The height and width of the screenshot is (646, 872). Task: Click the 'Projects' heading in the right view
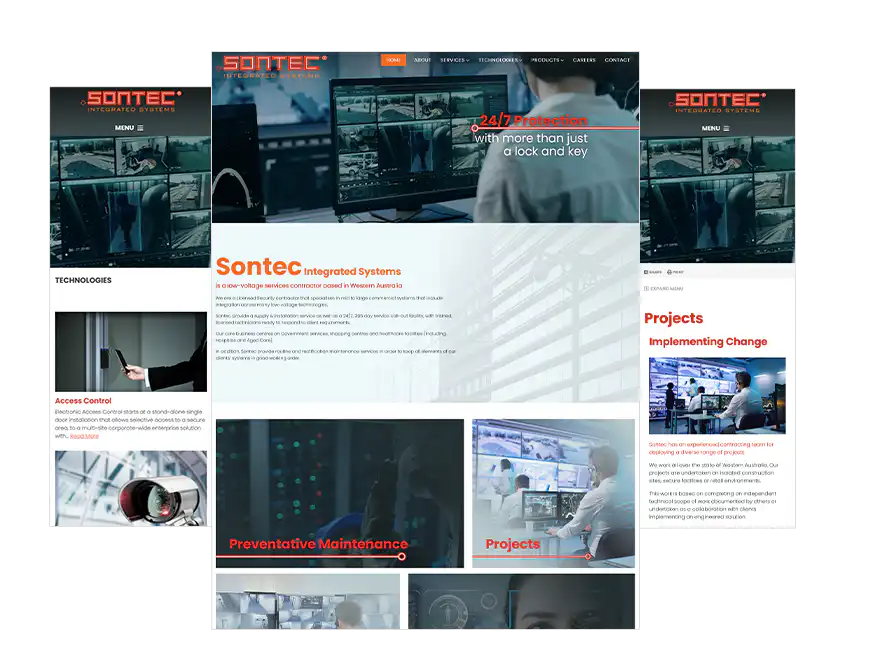[673, 318]
